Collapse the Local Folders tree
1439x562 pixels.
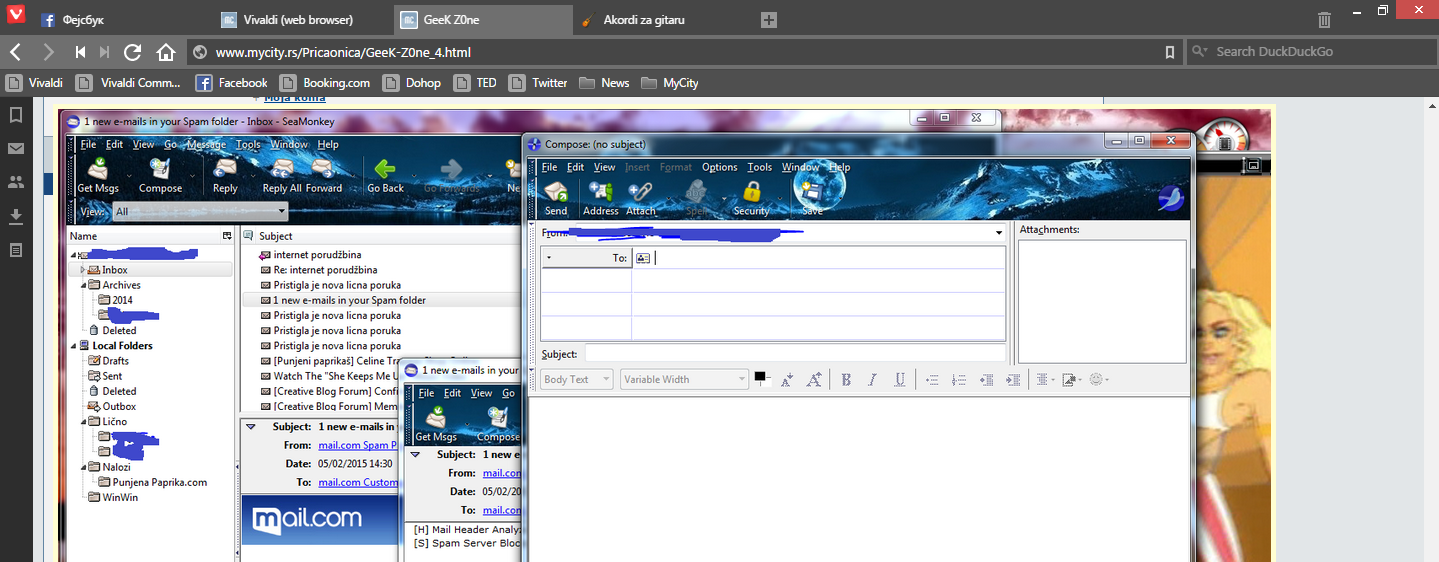73,346
